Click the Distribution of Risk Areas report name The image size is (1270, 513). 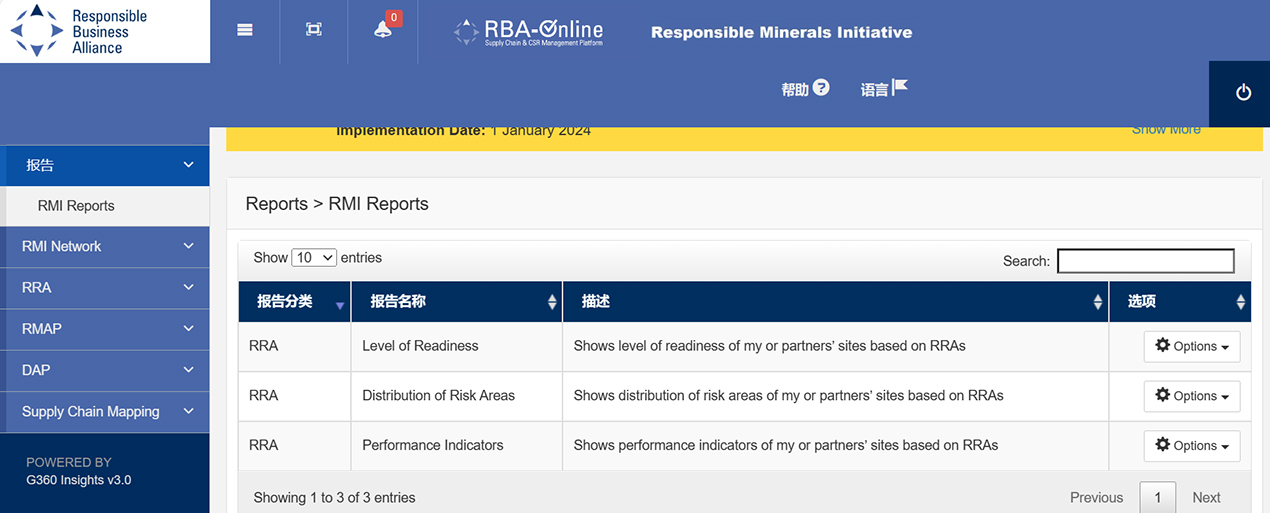point(438,396)
